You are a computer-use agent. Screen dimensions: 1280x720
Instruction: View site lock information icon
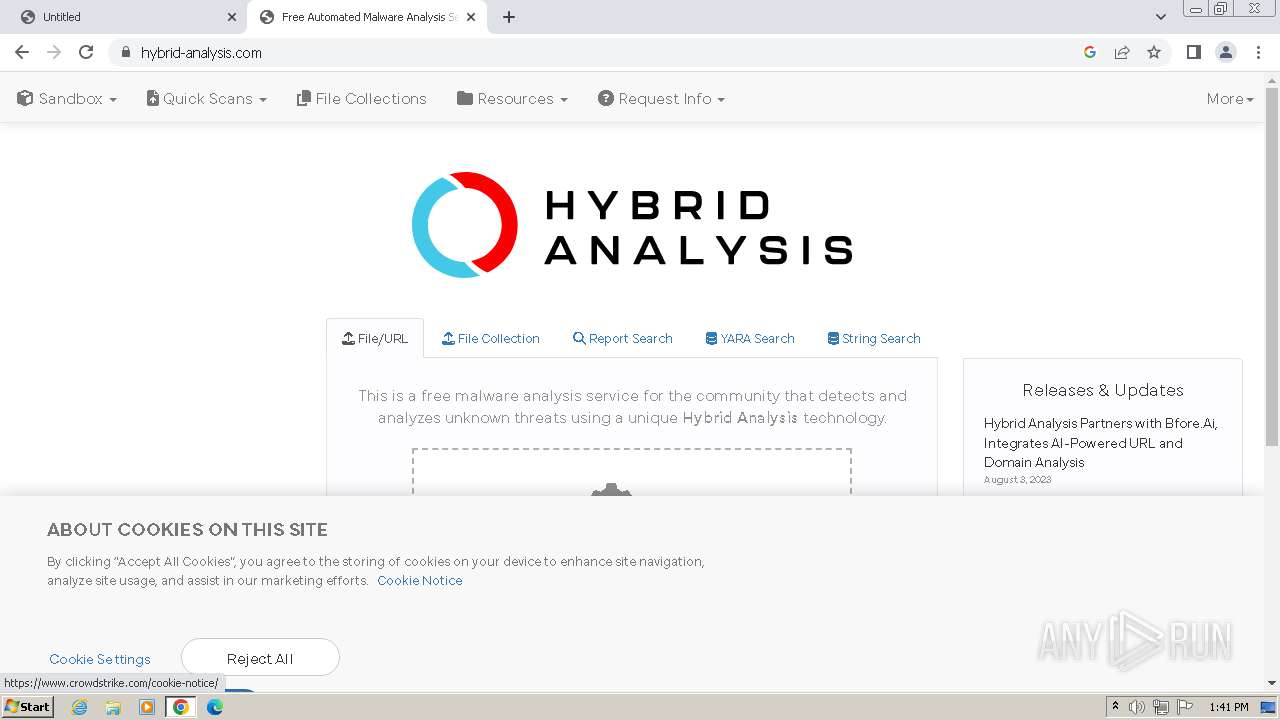[125, 52]
